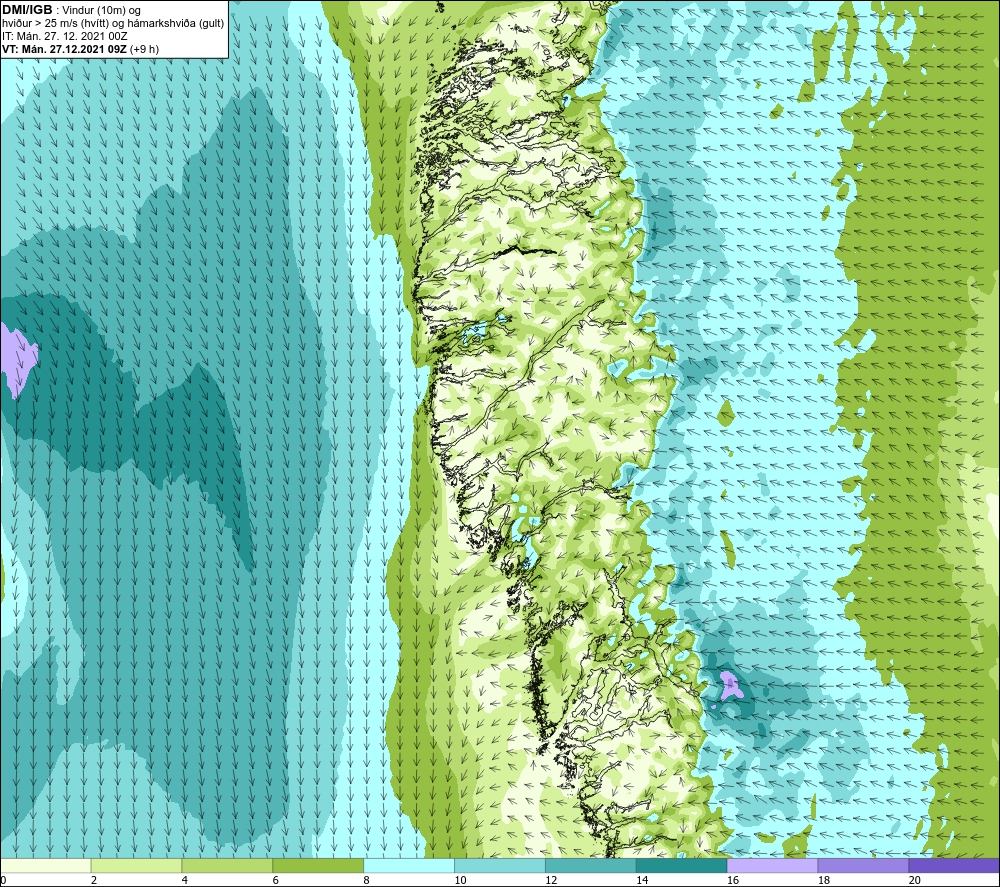The image size is (1000, 887).
Task: Click the scale label '2'
Action: tap(94, 880)
